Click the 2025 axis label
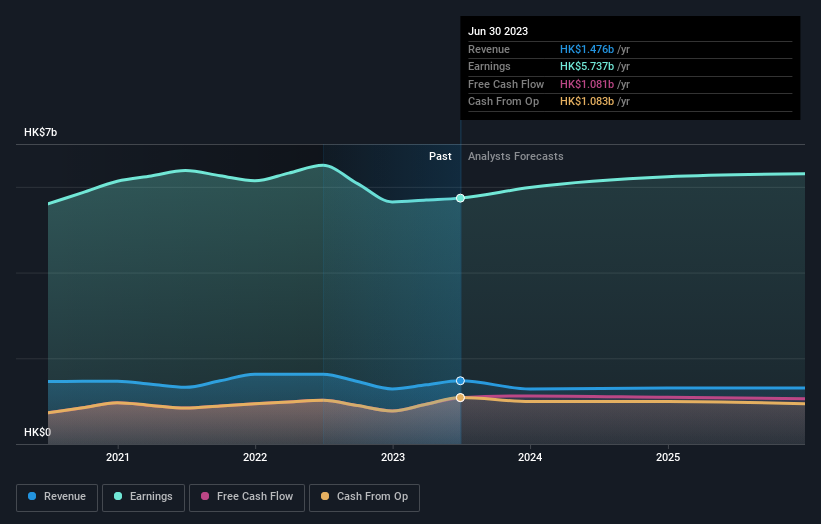Viewport: 821px width, 524px height. [668, 458]
